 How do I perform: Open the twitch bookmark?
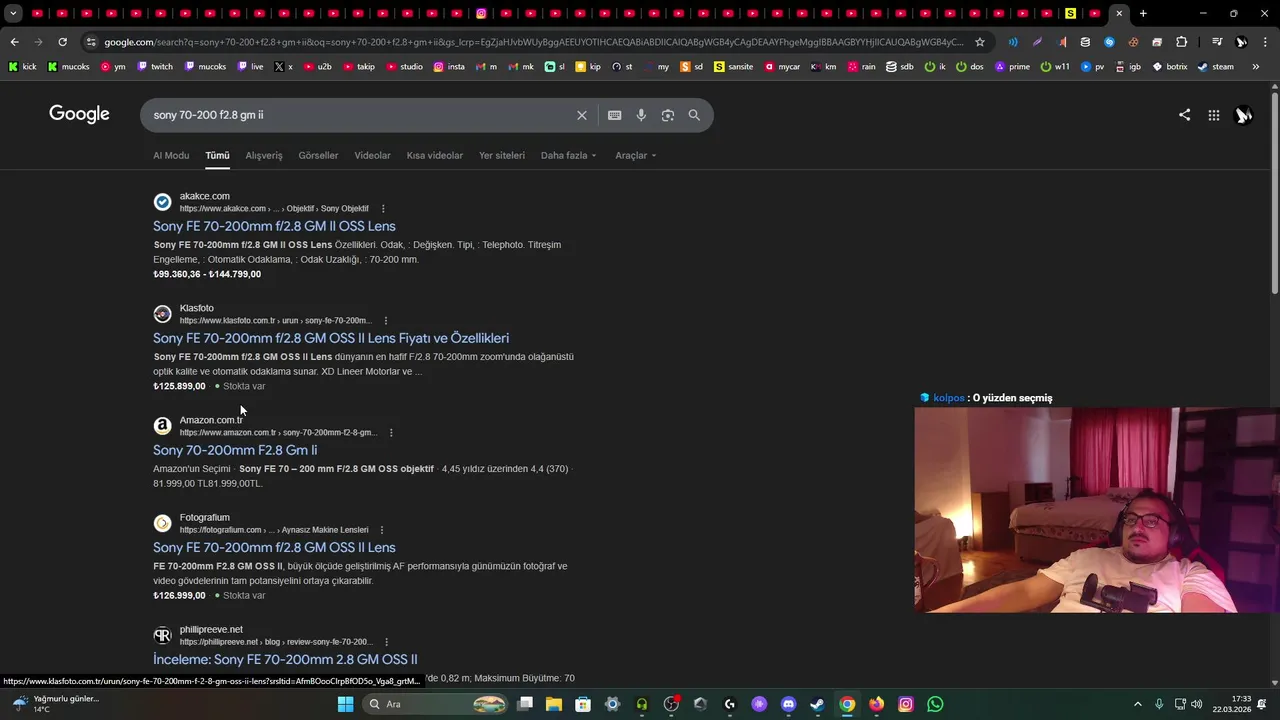[155, 67]
